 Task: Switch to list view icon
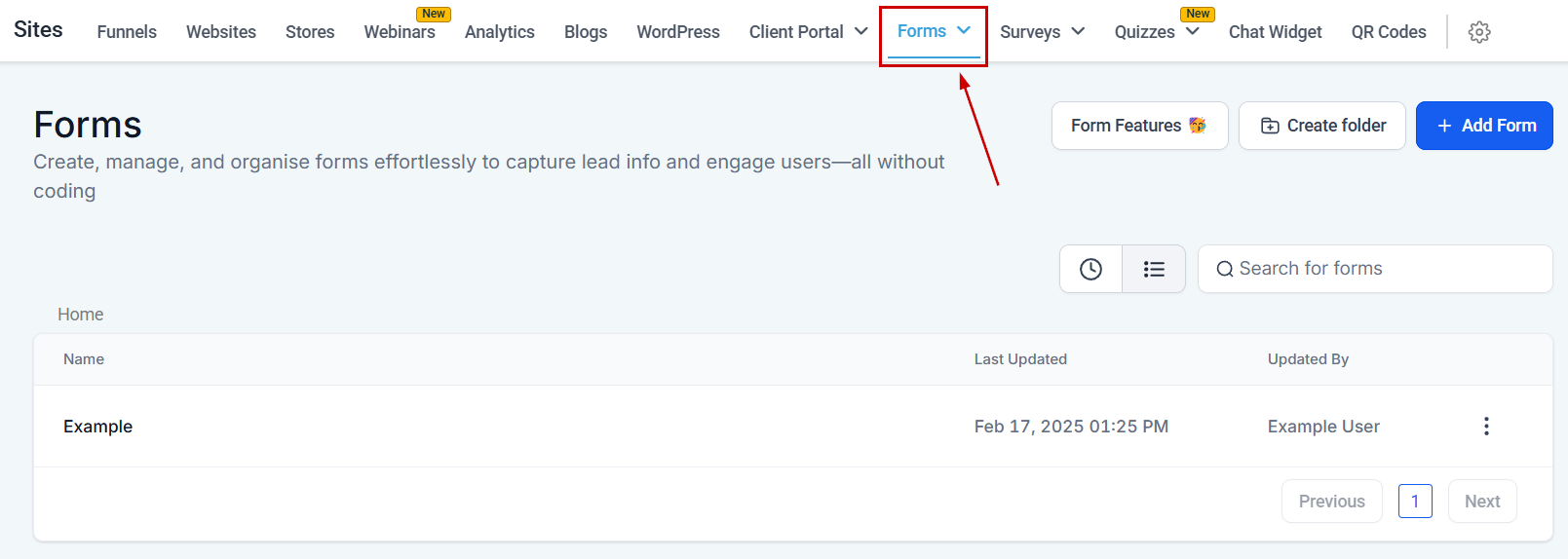tap(1154, 269)
